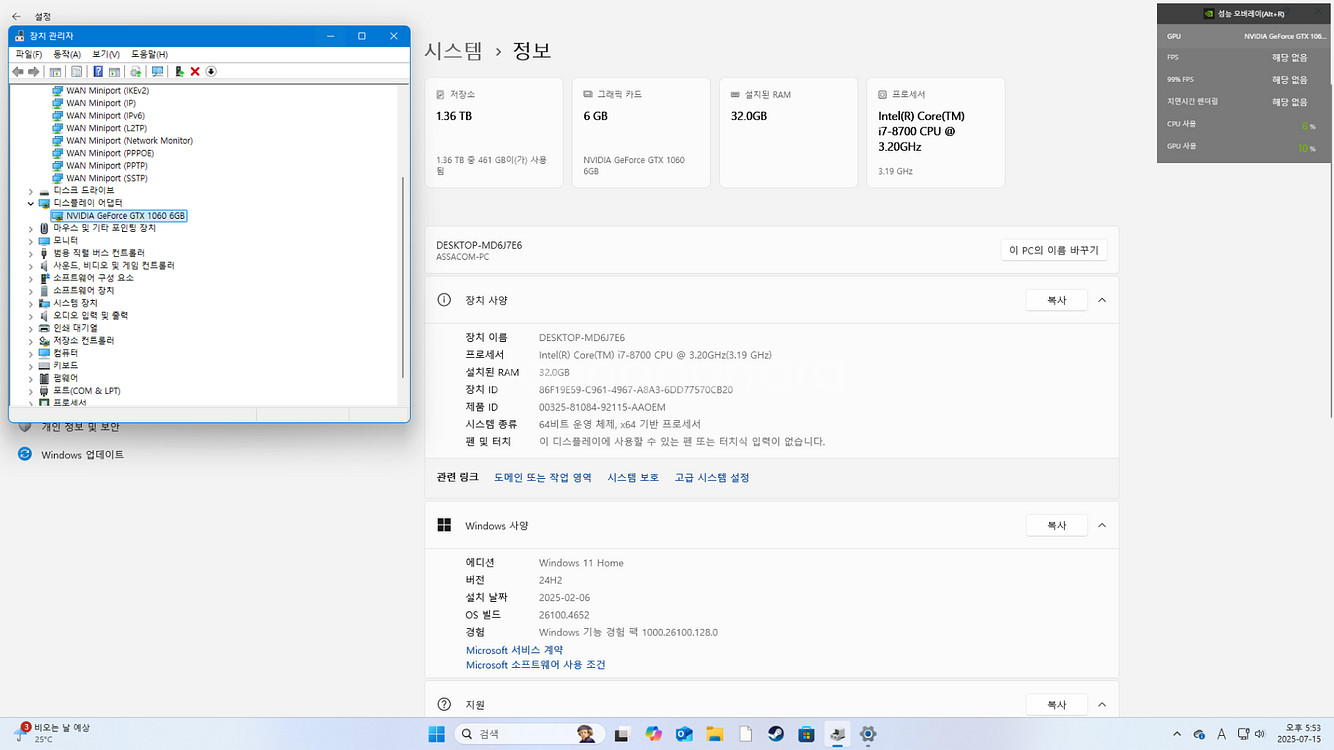1334x750 pixels.
Task: Collapse the 디스플레이 어댑터 tree node
Action: 31,203
